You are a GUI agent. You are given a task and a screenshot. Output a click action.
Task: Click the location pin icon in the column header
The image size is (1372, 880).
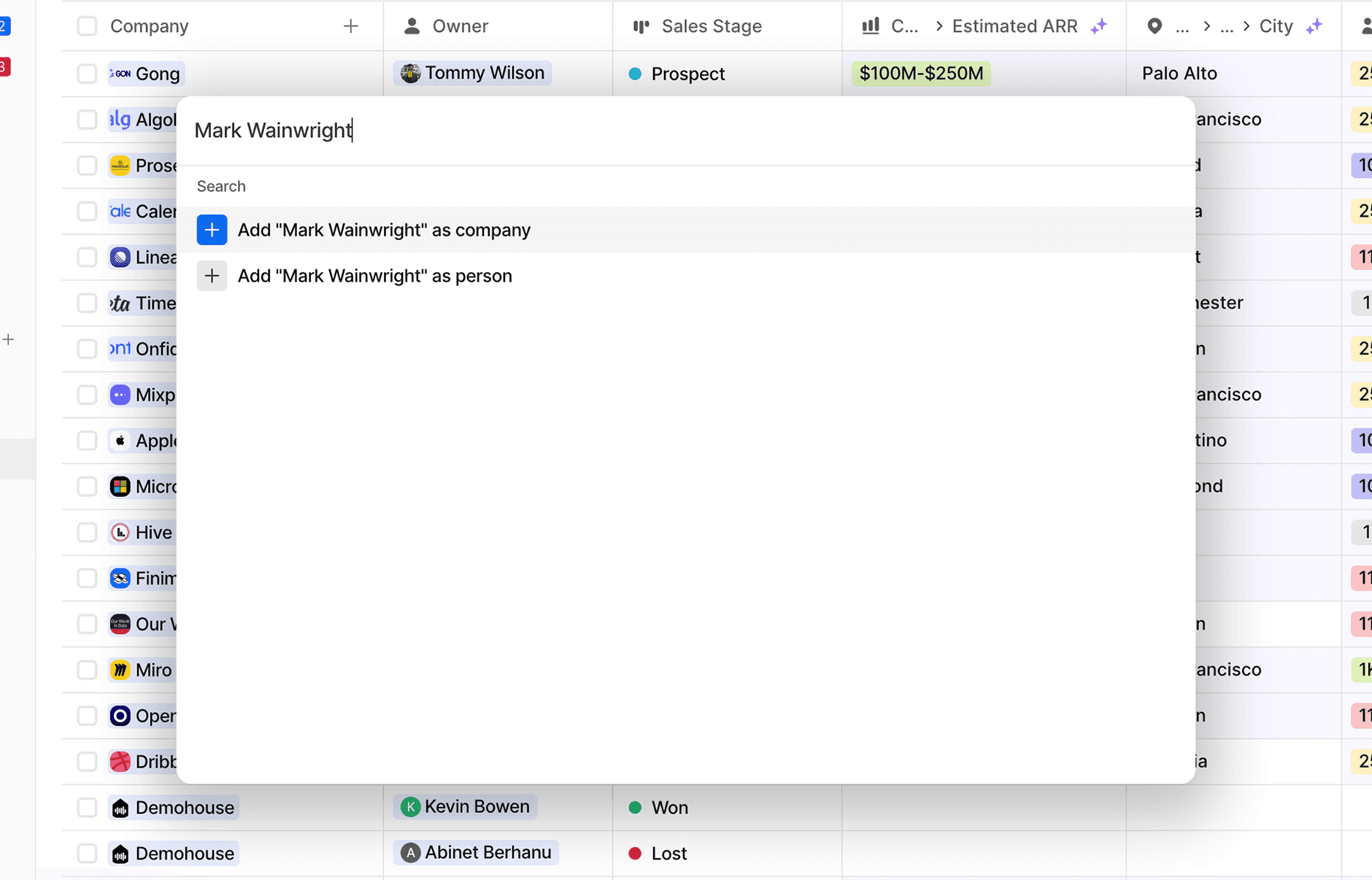[1155, 26]
